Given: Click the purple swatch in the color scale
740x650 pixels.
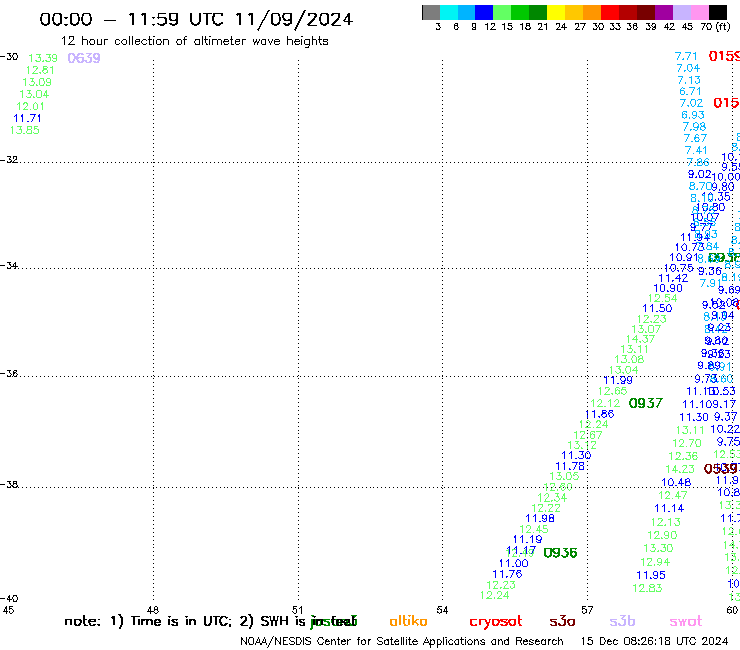Looking at the screenshot, I should (664, 12).
